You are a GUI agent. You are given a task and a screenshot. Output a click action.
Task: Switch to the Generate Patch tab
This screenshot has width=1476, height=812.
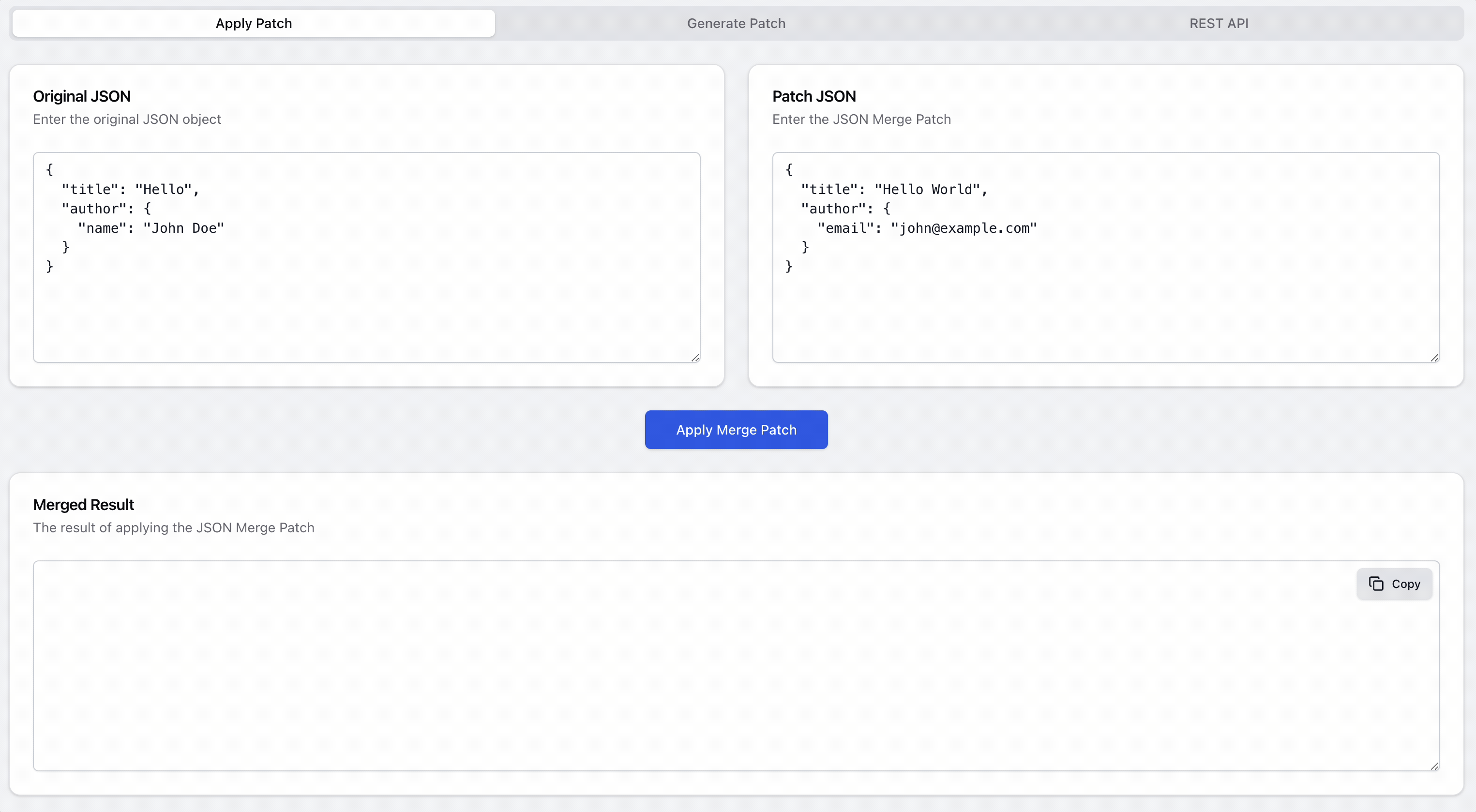(736, 24)
